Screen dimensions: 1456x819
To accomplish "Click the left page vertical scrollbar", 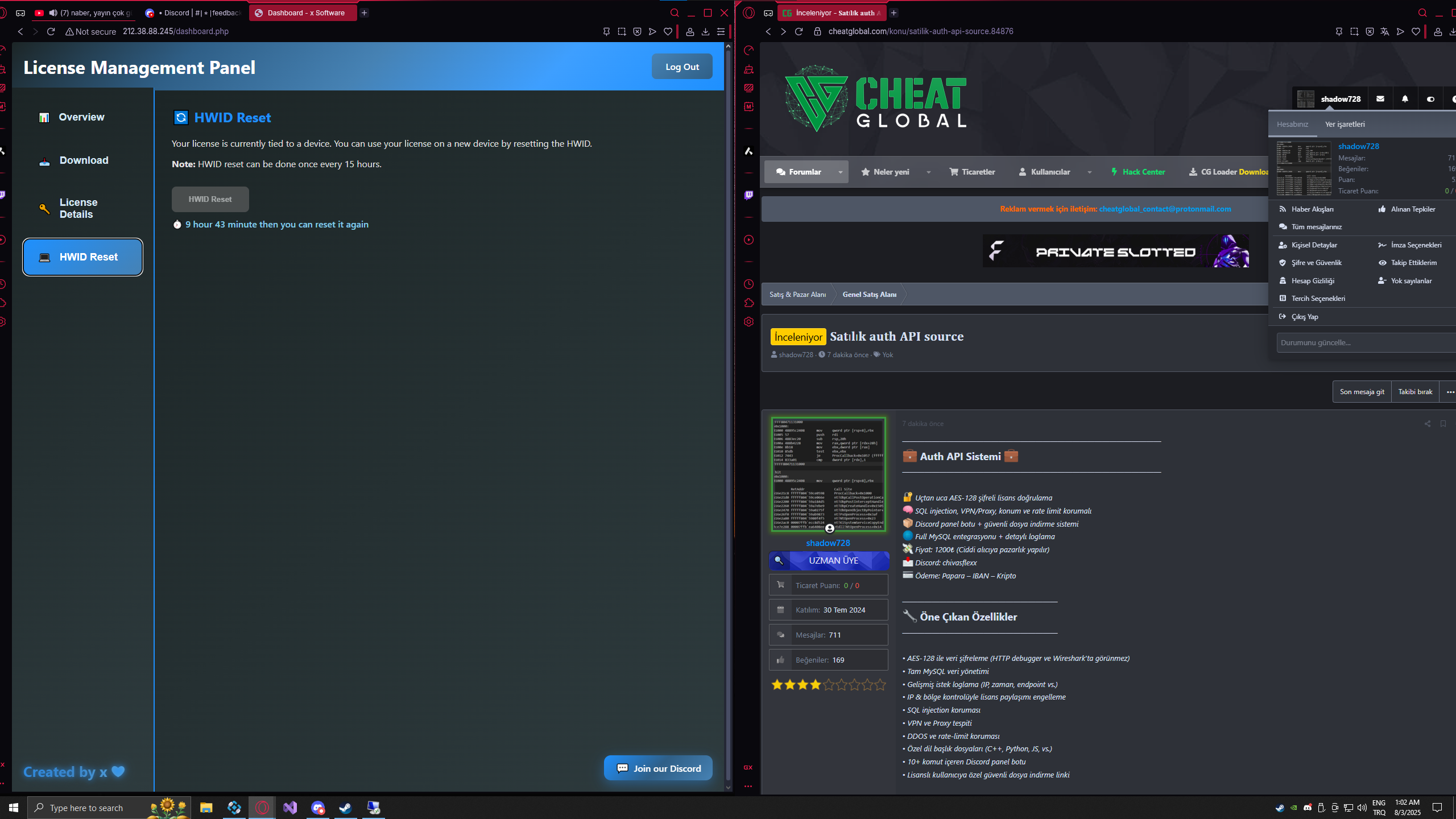I will tap(728, 415).
